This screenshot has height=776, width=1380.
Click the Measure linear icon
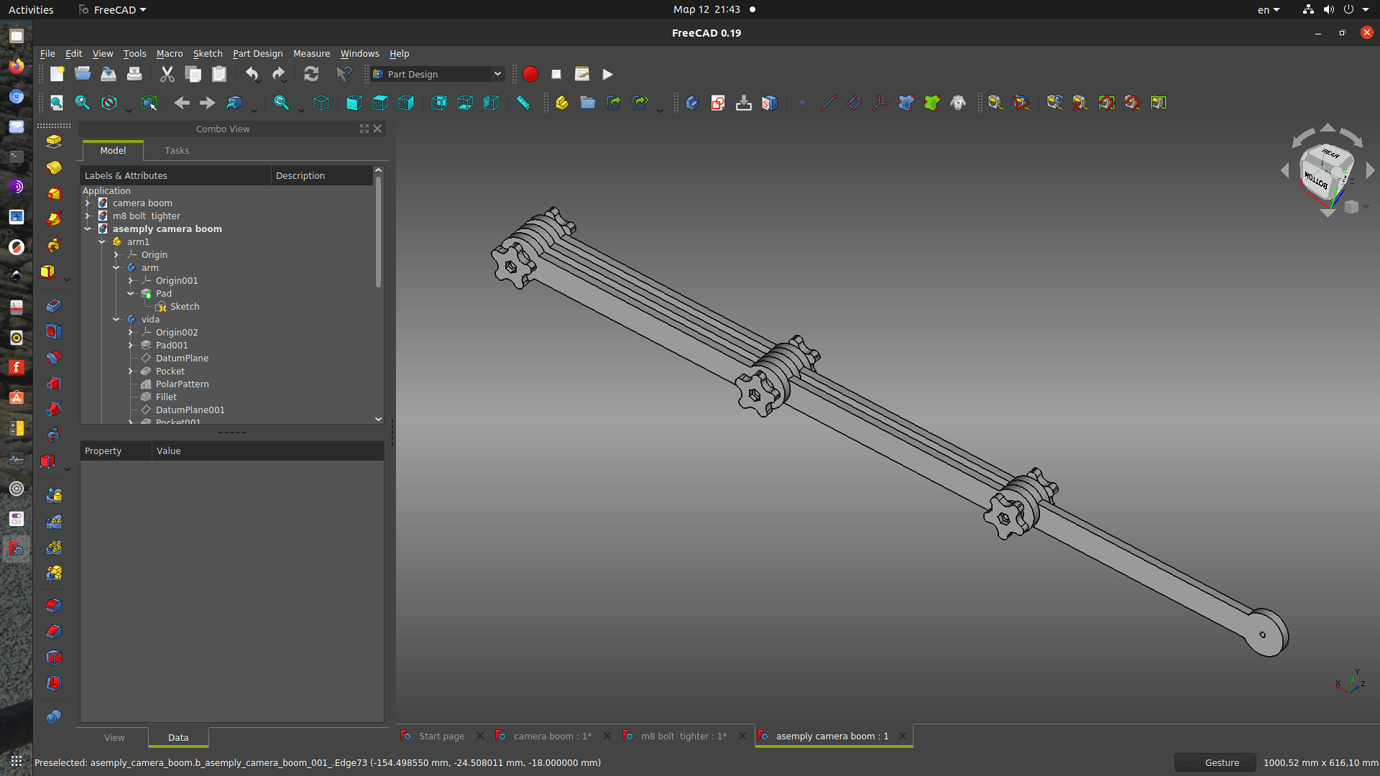click(995, 102)
